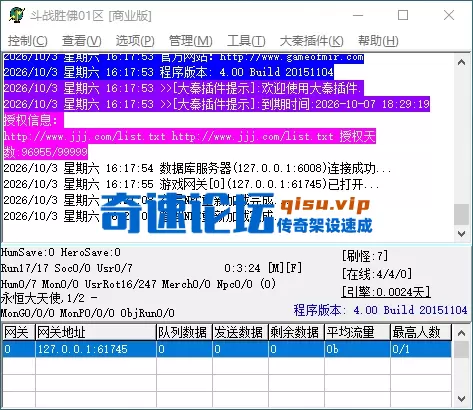Click log line 数据库服务器(127.0.0.1:6008)连接成功

(197, 168)
